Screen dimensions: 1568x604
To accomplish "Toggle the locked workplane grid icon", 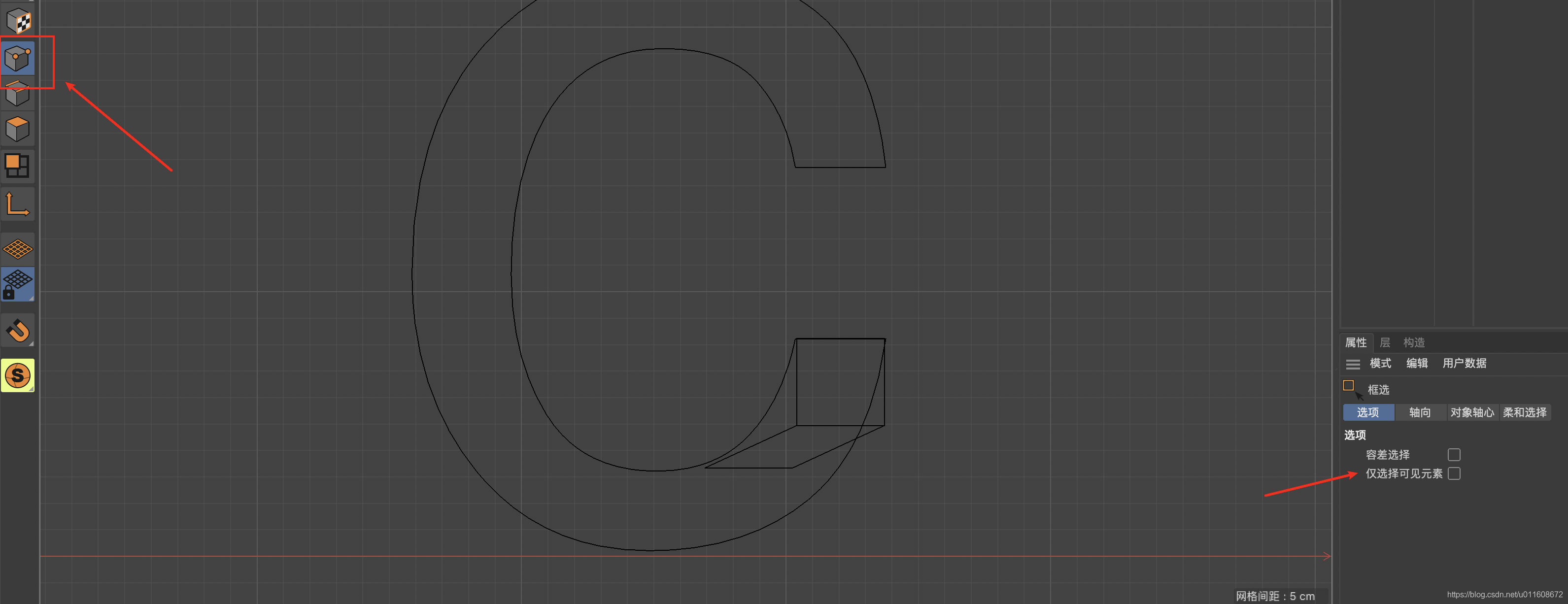I will [18, 284].
